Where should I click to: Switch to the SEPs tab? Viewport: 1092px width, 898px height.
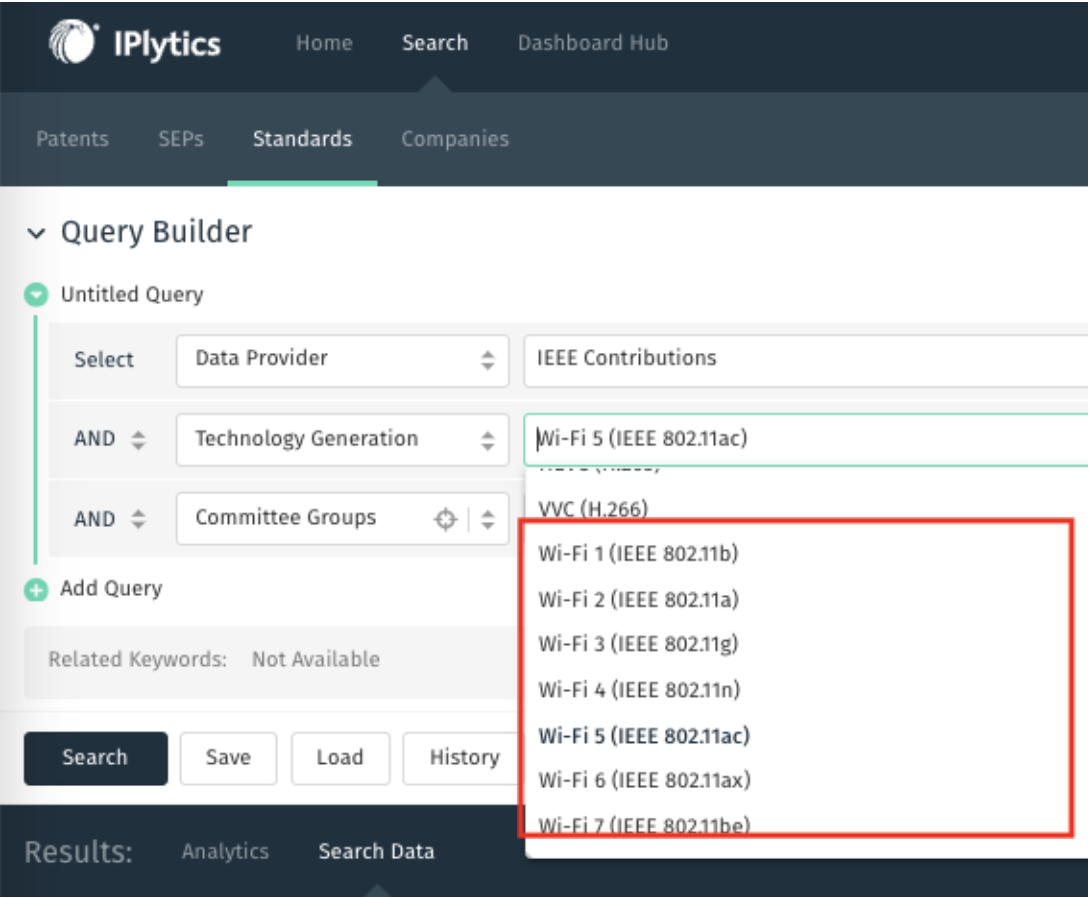180,139
